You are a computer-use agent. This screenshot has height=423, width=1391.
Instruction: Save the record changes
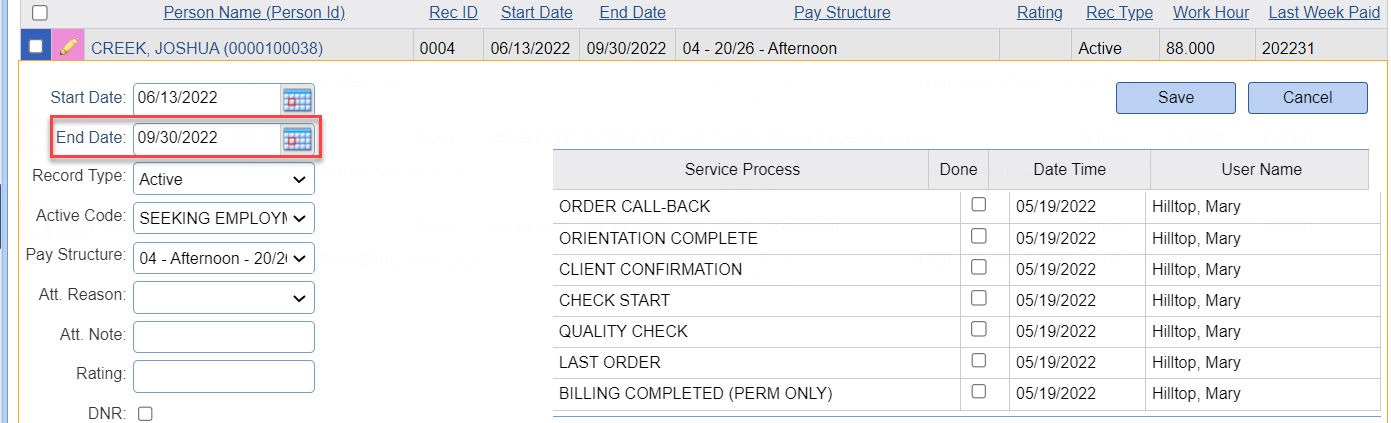(1176, 97)
